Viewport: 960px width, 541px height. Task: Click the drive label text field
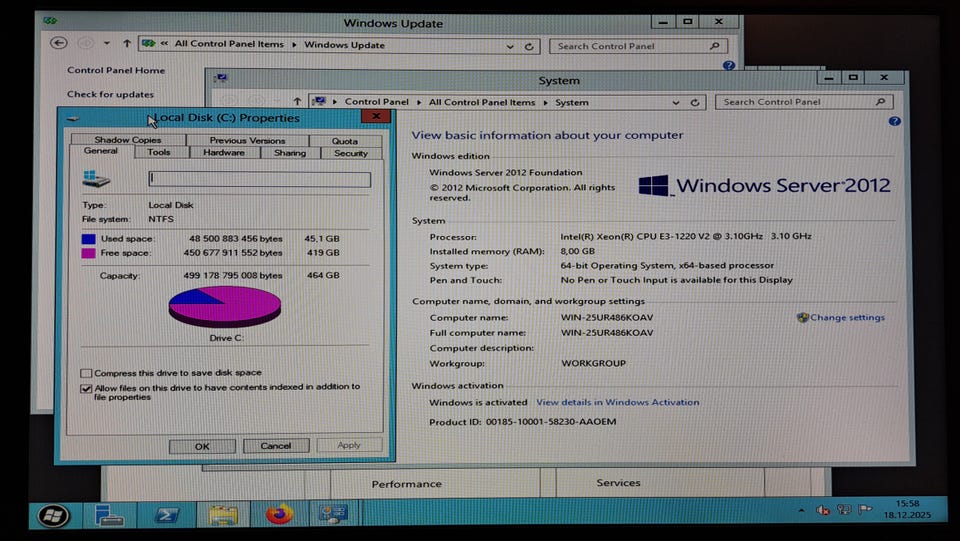(x=260, y=179)
